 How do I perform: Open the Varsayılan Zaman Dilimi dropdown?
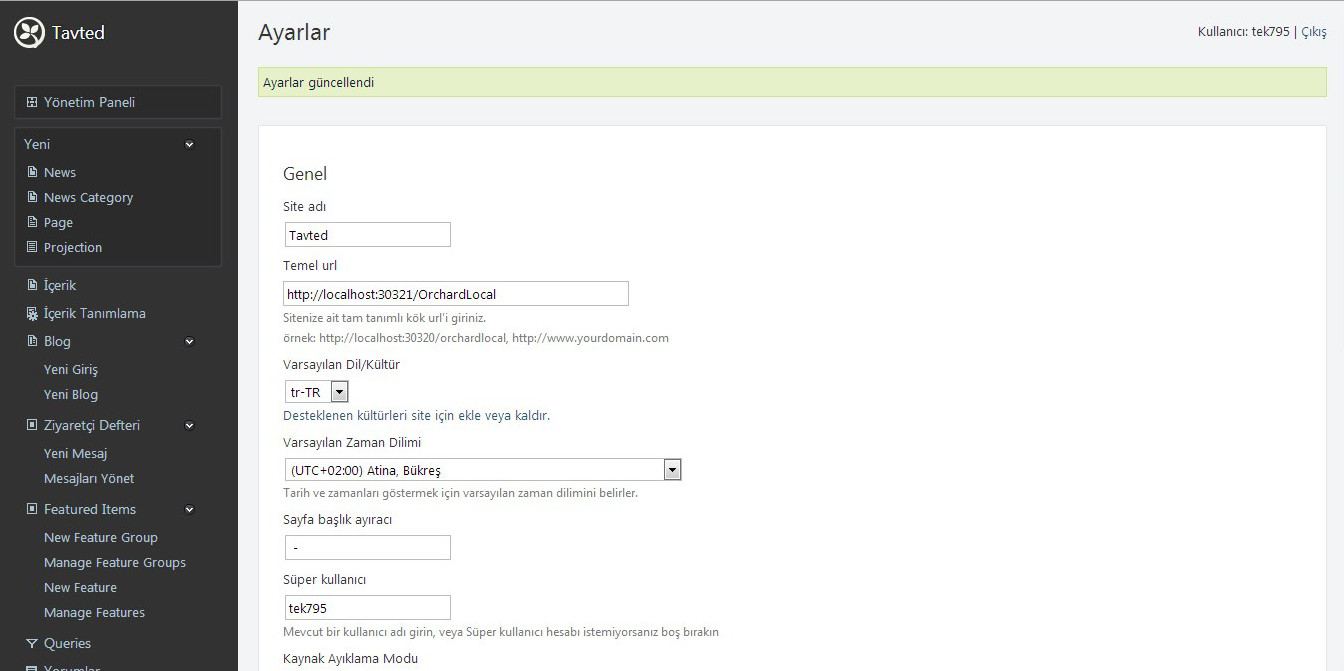click(x=672, y=470)
